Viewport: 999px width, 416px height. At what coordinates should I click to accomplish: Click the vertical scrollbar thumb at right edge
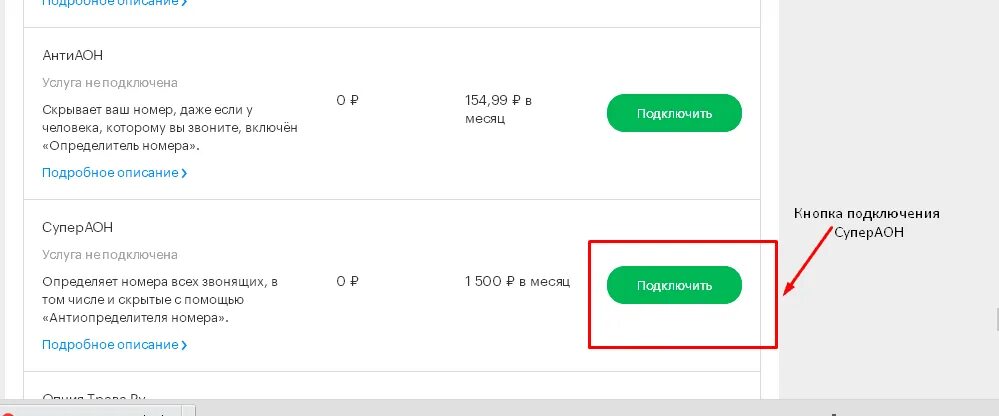(997, 317)
